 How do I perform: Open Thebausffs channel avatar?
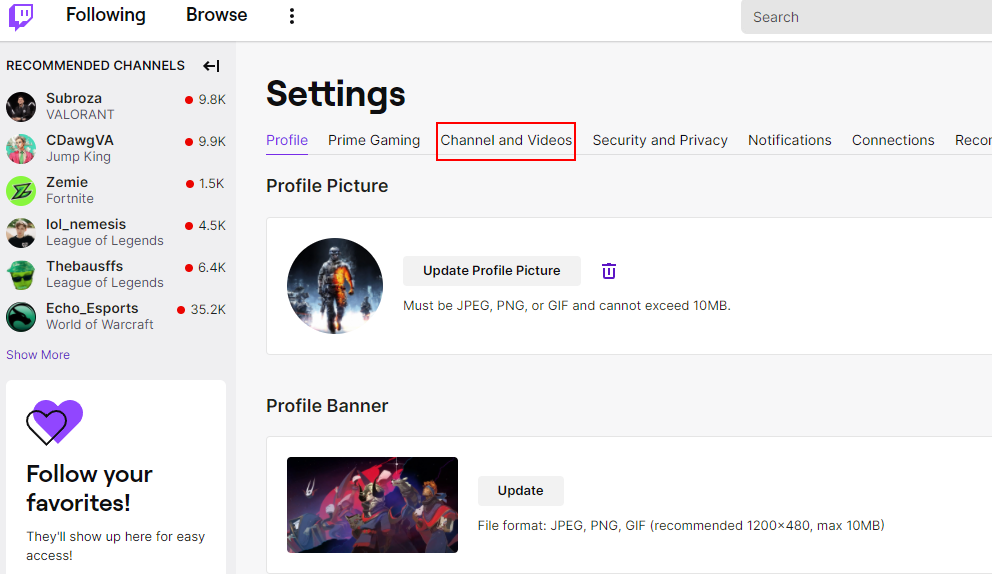pos(21,275)
